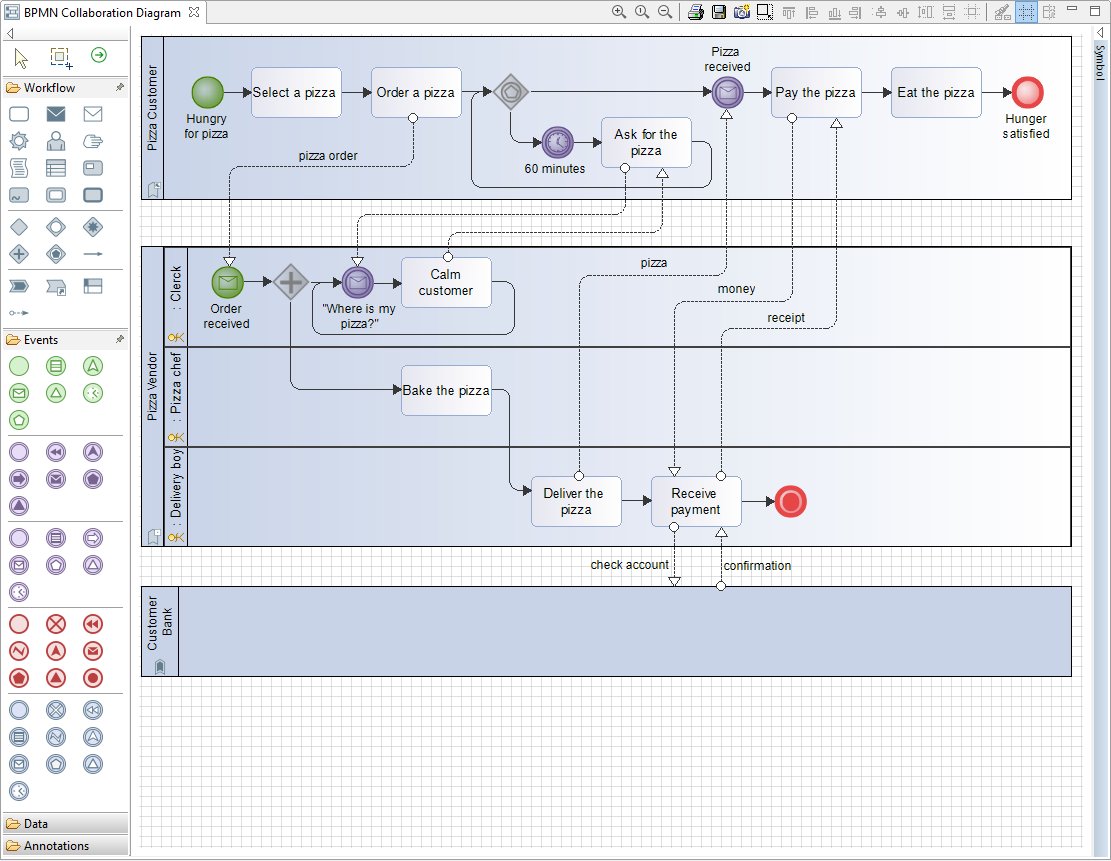The height and width of the screenshot is (861, 1111).
Task: Pick the Pool/Lane table palette icon
Action: (93, 286)
